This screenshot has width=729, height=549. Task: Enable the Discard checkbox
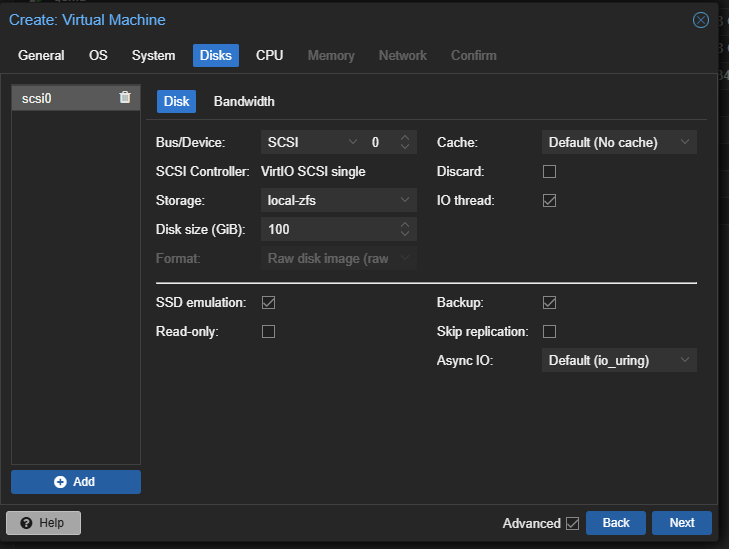pos(549,172)
